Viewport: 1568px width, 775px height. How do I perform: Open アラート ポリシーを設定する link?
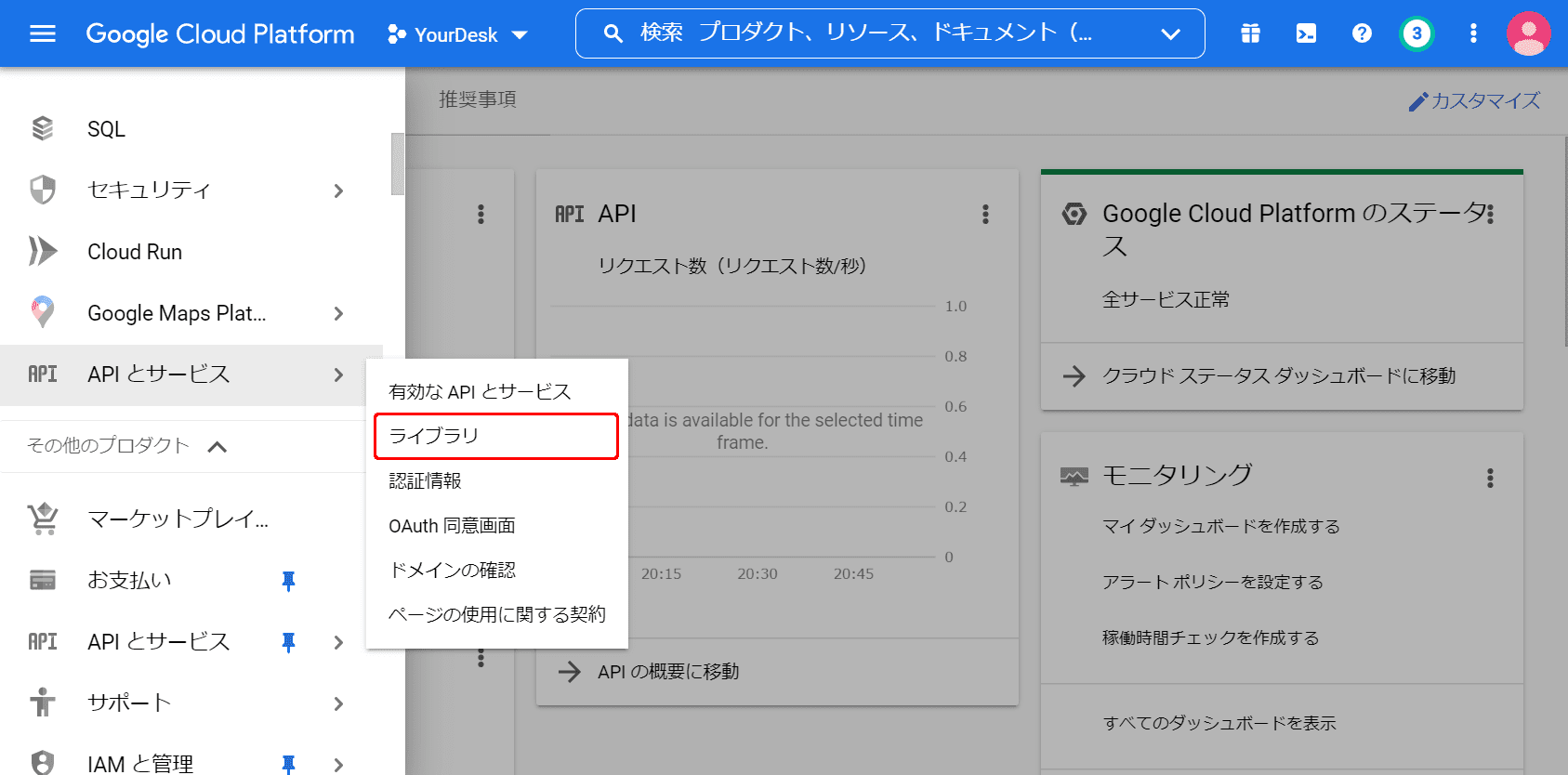coord(1213,582)
